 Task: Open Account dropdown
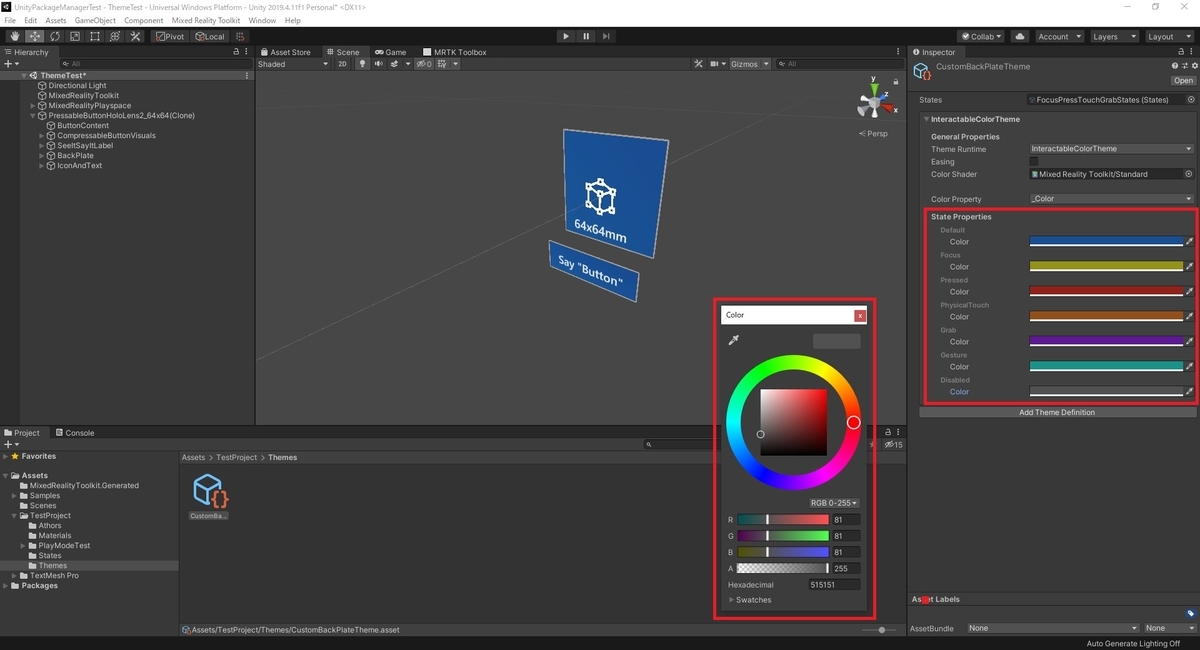(x=1059, y=36)
